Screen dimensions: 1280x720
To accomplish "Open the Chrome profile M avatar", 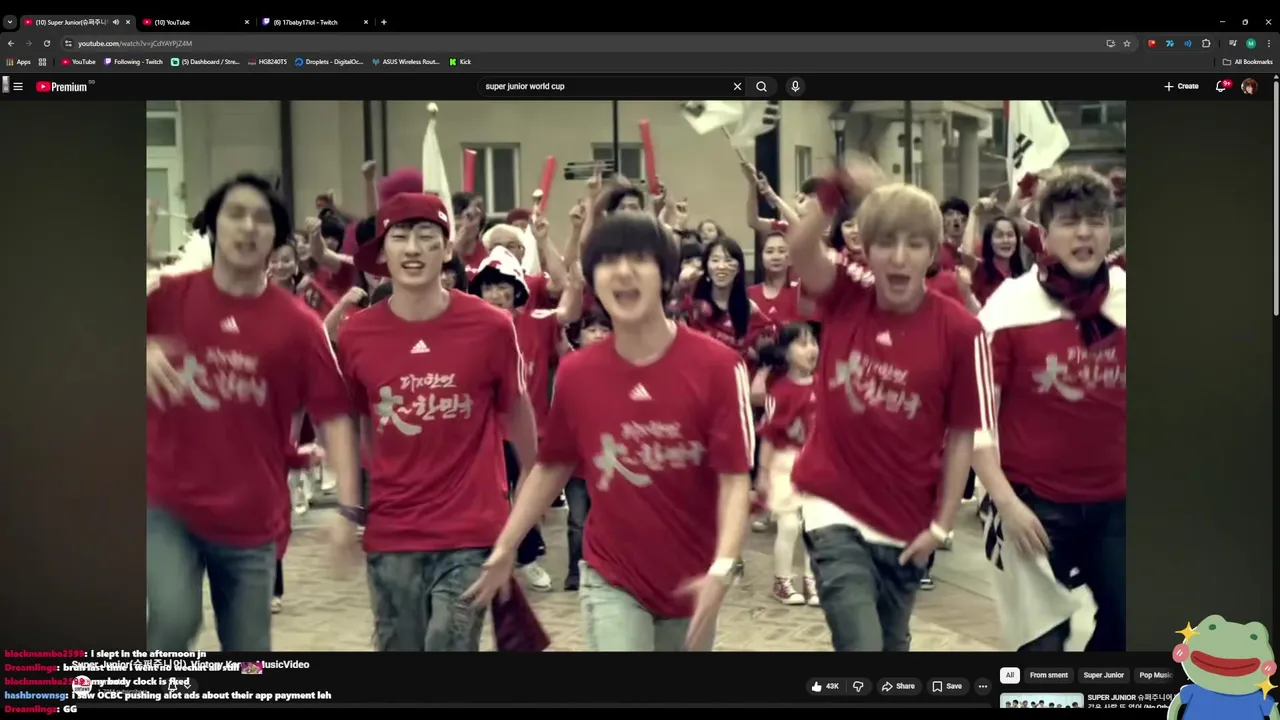I will tap(1251, 43).
